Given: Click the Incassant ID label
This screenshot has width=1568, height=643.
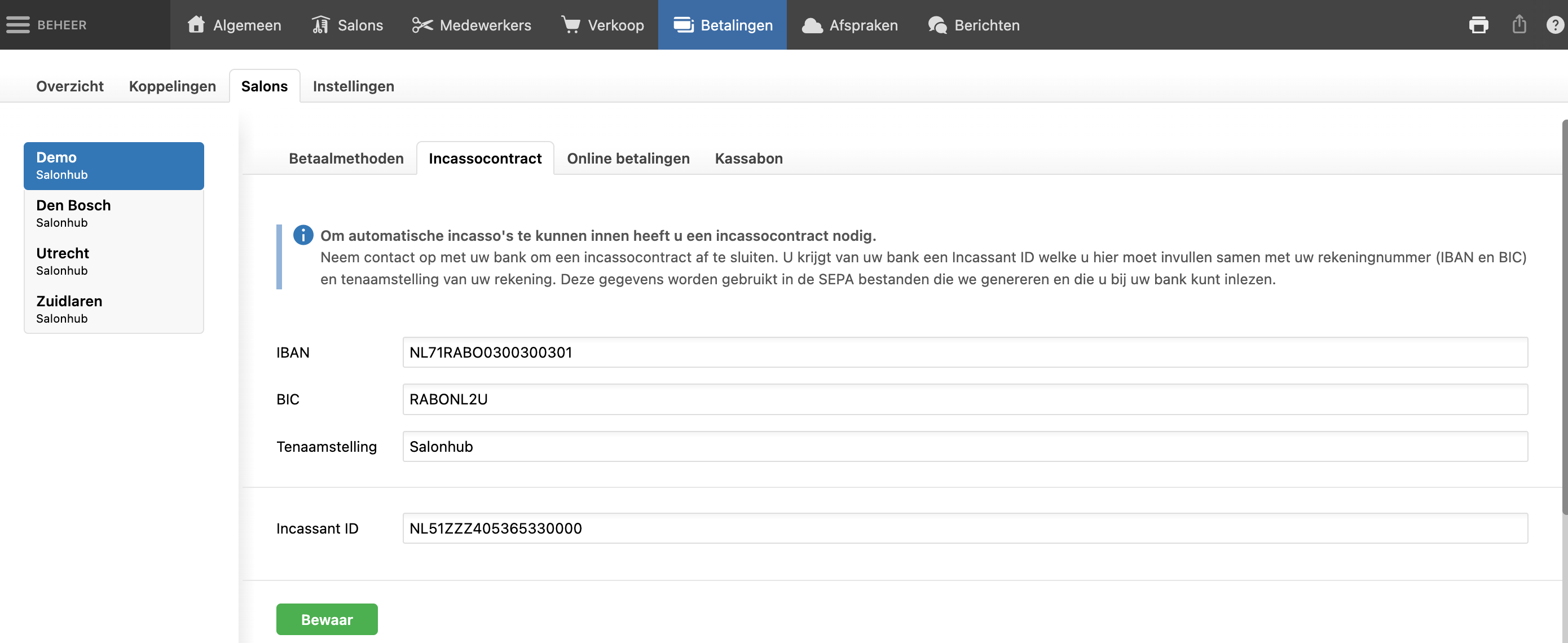Looking at the screenshot, I should pyautogui.click(x=317, y=529).
